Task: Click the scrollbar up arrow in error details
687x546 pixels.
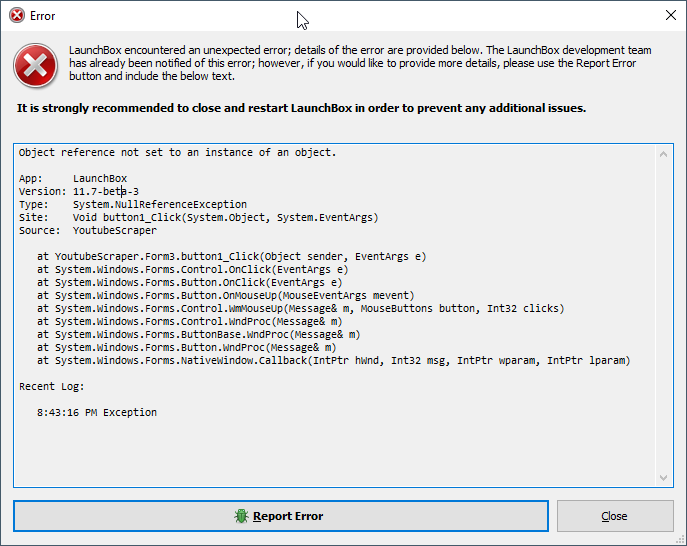Action: (663, 154)
